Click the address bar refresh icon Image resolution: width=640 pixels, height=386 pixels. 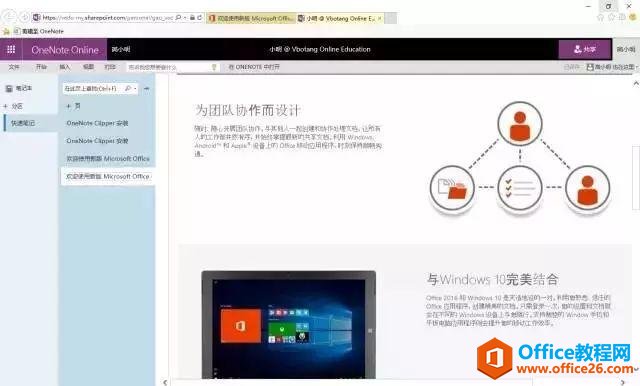pos(199,18)
